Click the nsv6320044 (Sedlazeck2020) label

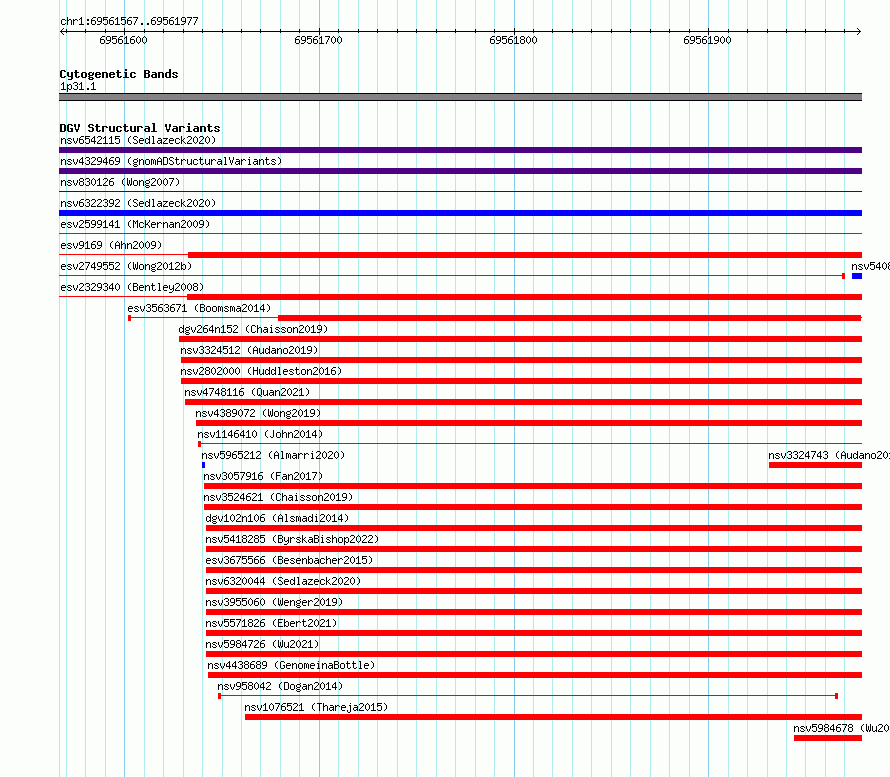283,581
